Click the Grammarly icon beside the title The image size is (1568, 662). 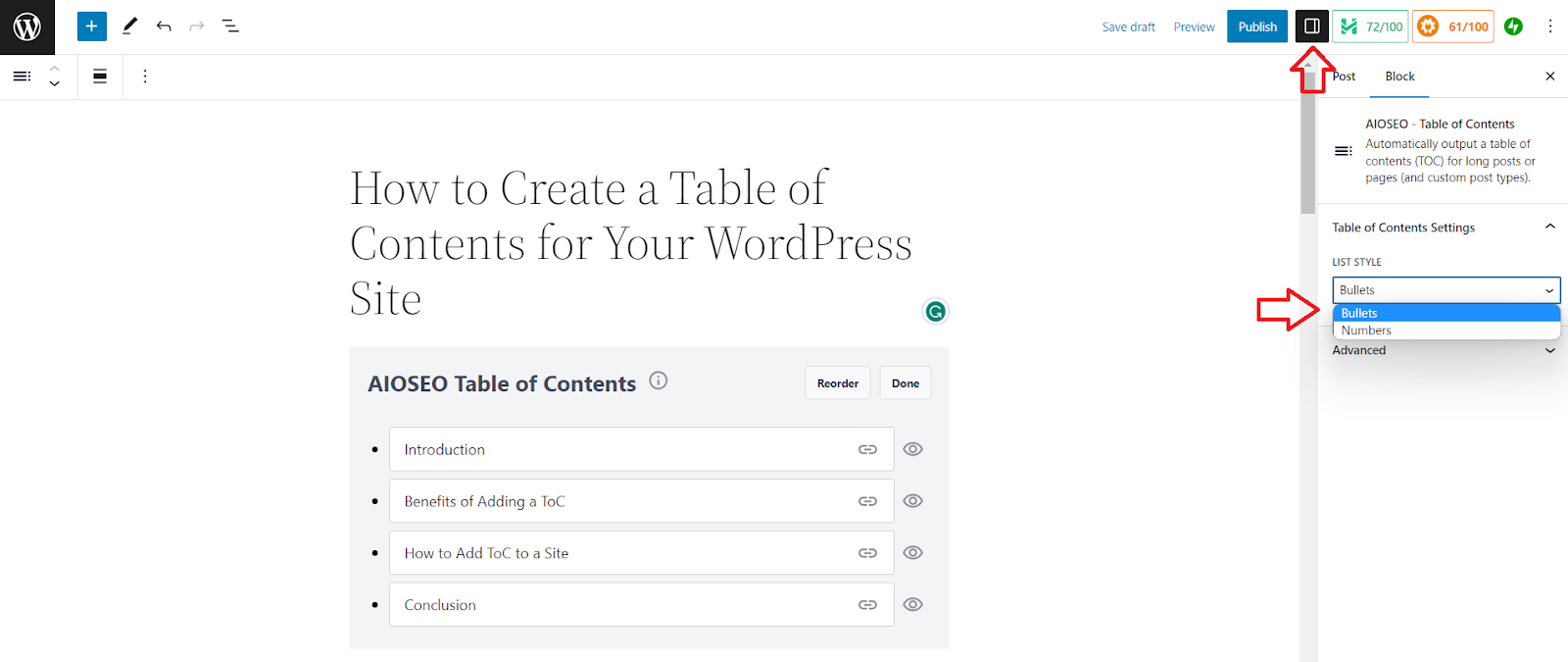tap(936, 312)
